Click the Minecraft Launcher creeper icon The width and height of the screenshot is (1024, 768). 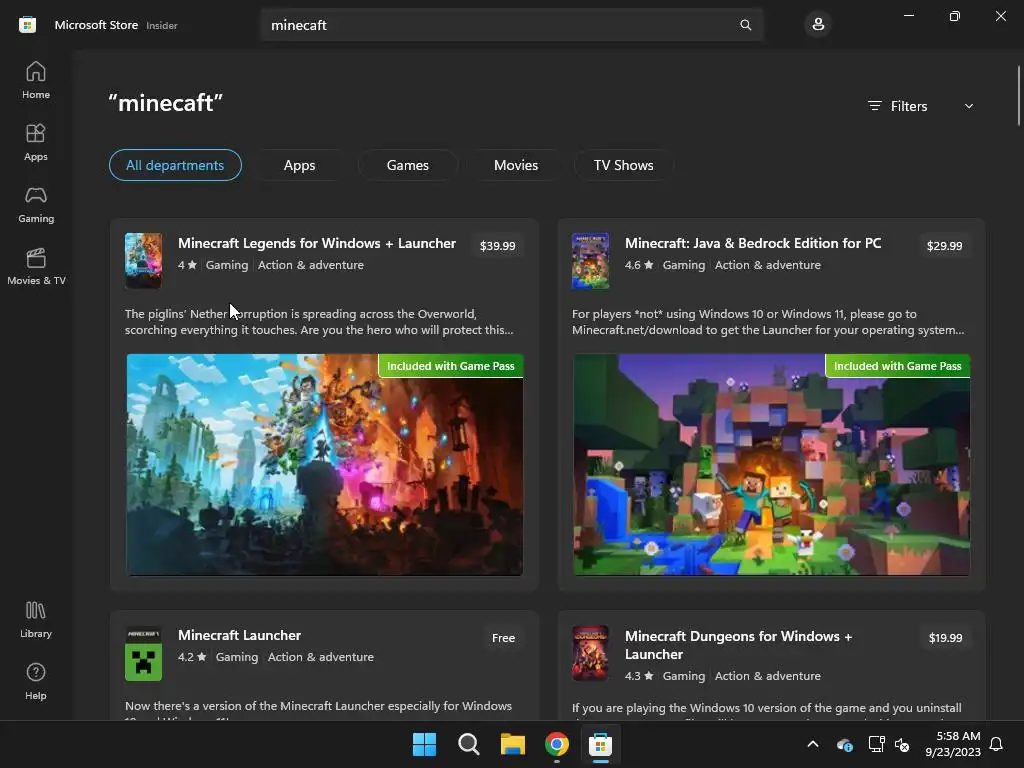[x=143, y=653]
